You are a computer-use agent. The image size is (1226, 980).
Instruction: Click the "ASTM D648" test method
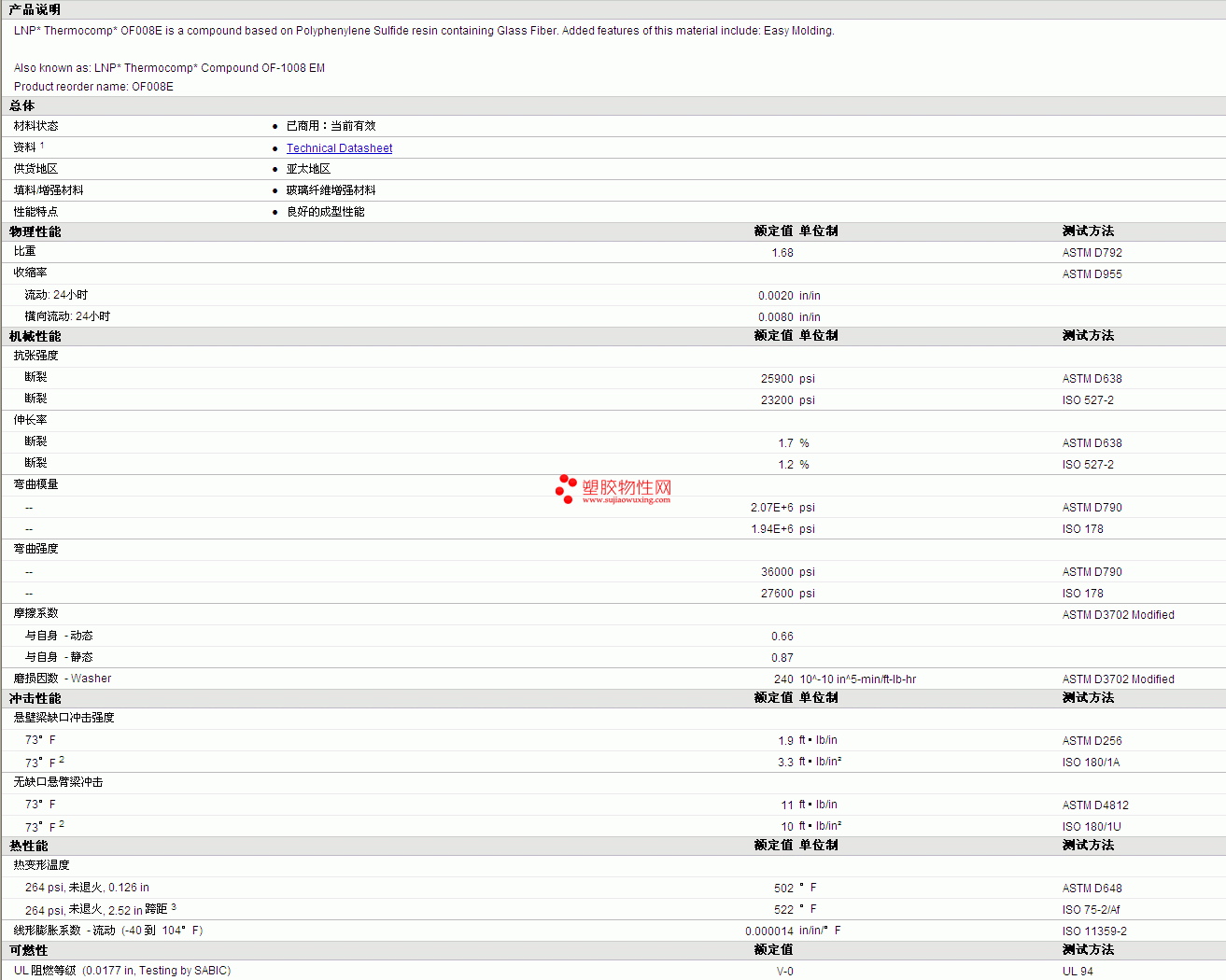(x=1092, y=889)
